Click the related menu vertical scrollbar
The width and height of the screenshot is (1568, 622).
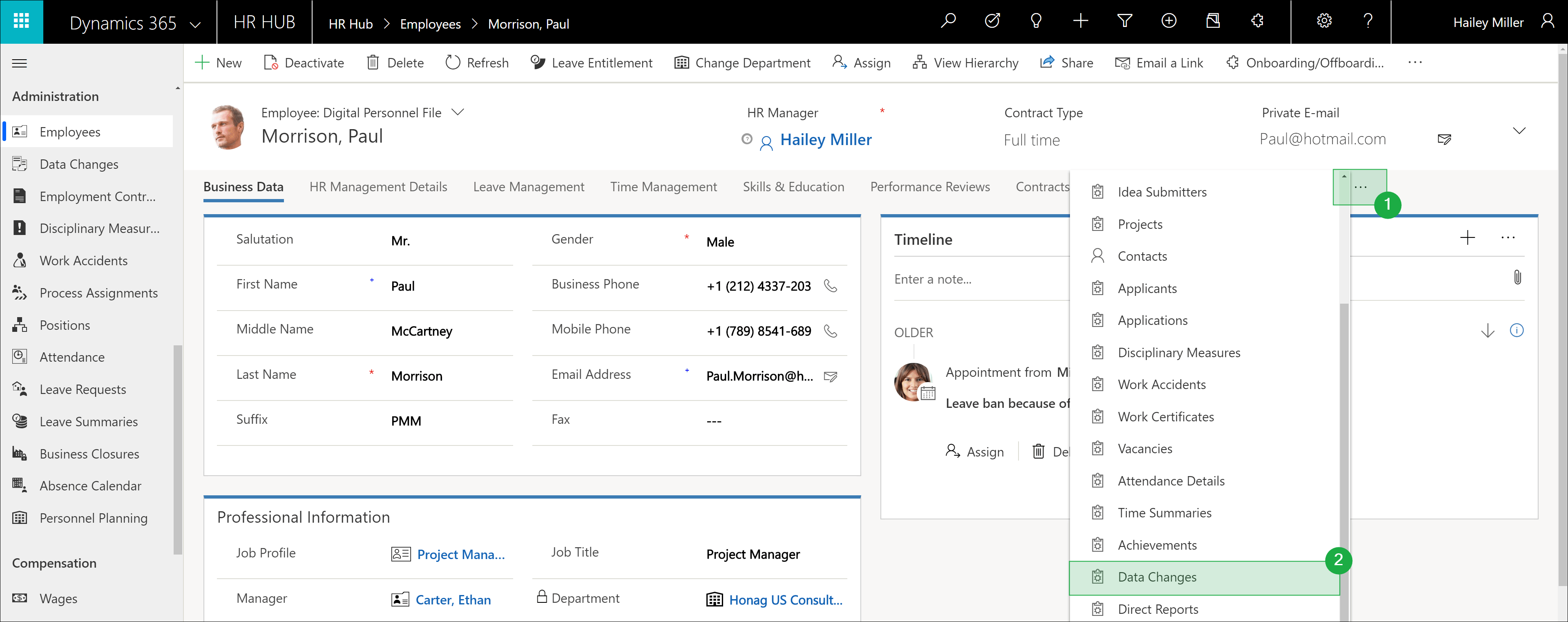pos(1344,463)
